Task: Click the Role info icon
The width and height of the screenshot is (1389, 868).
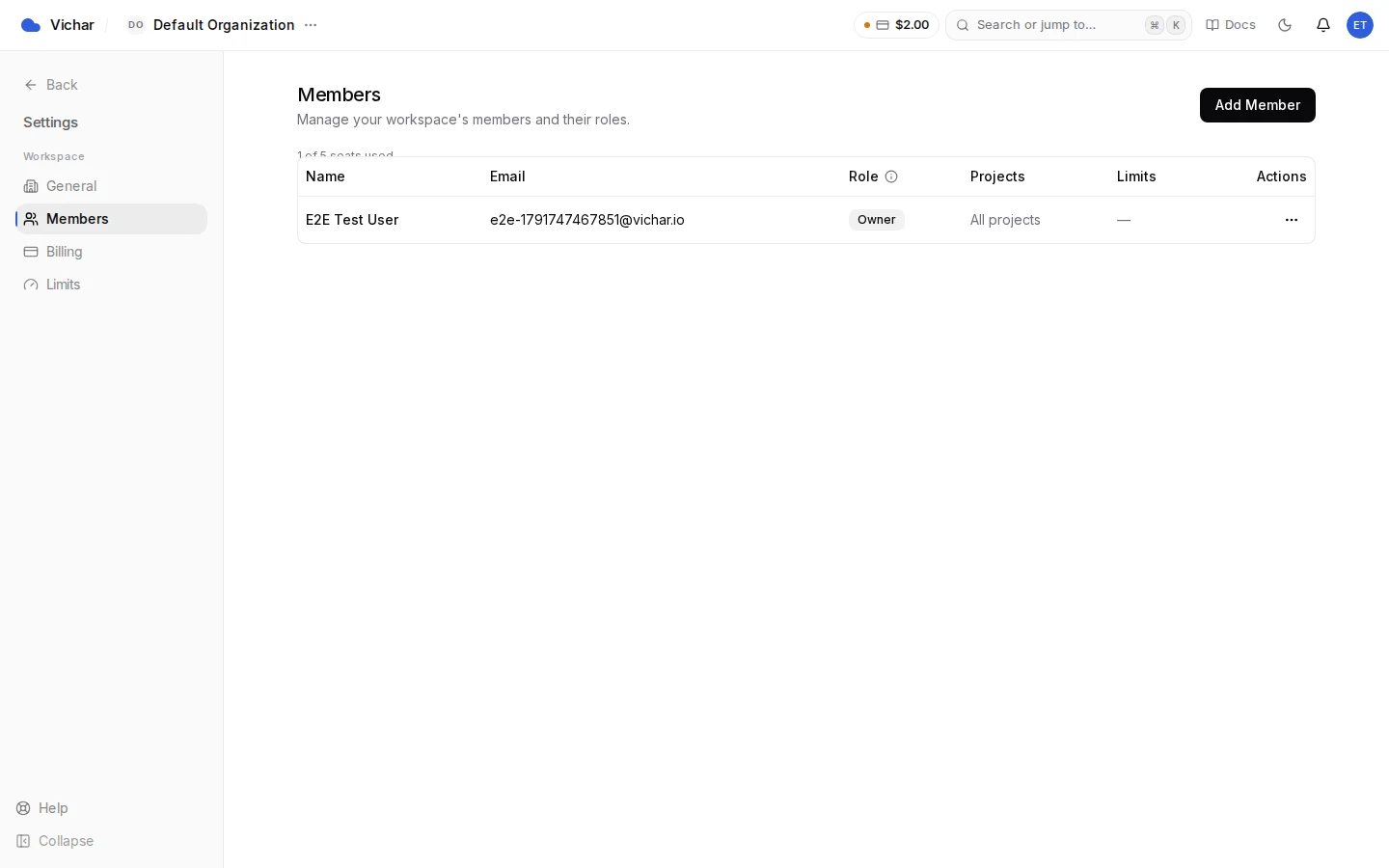Action: pyautogui.click(x=891, y=176)
